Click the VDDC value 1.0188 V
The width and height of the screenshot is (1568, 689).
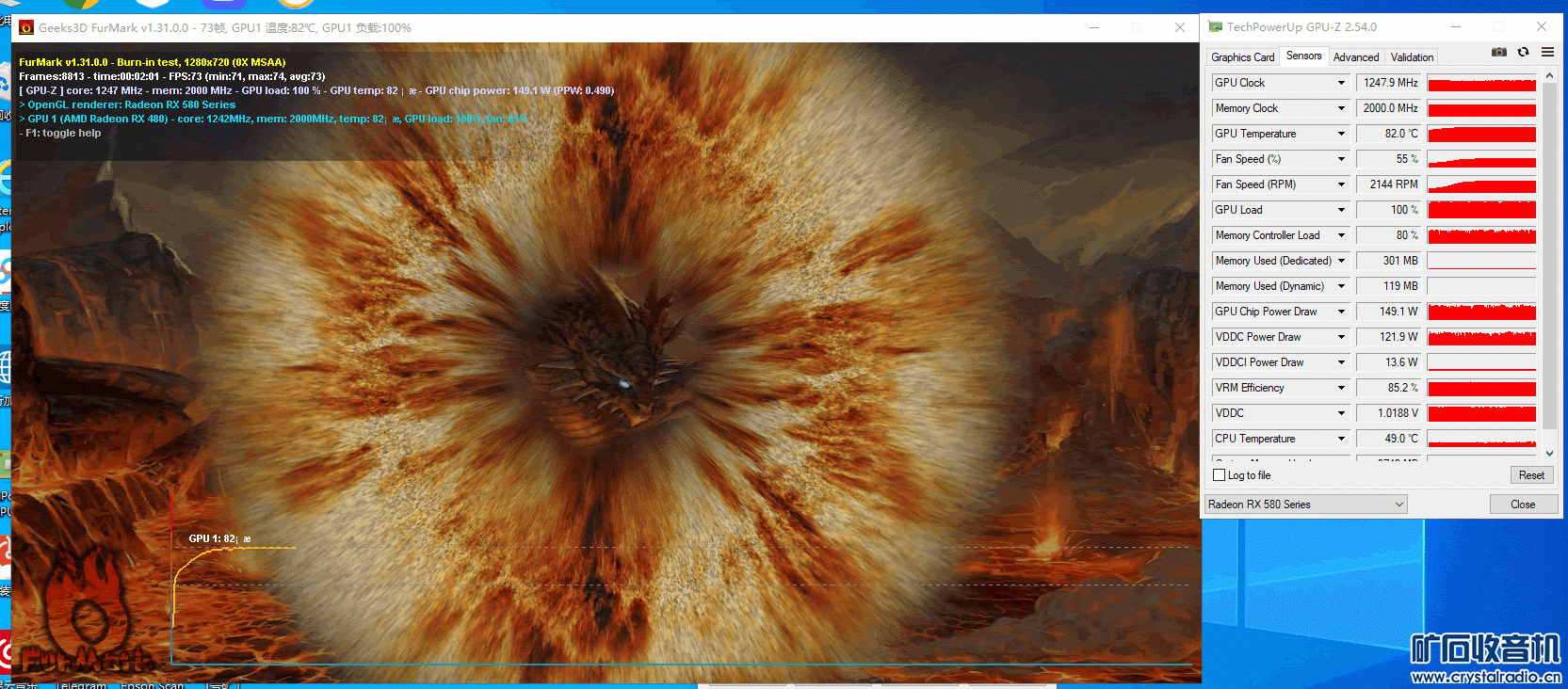click(x=1389, y=413)
